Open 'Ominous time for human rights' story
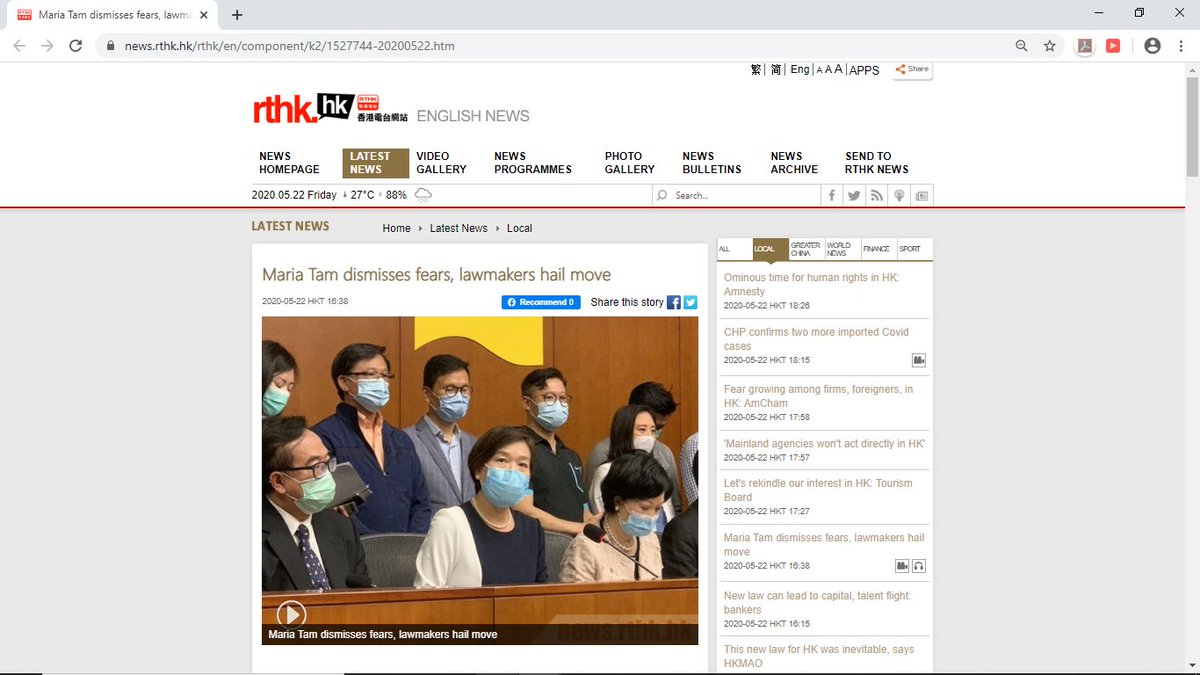Screen dimensions: 1200x675 point(811,284)
